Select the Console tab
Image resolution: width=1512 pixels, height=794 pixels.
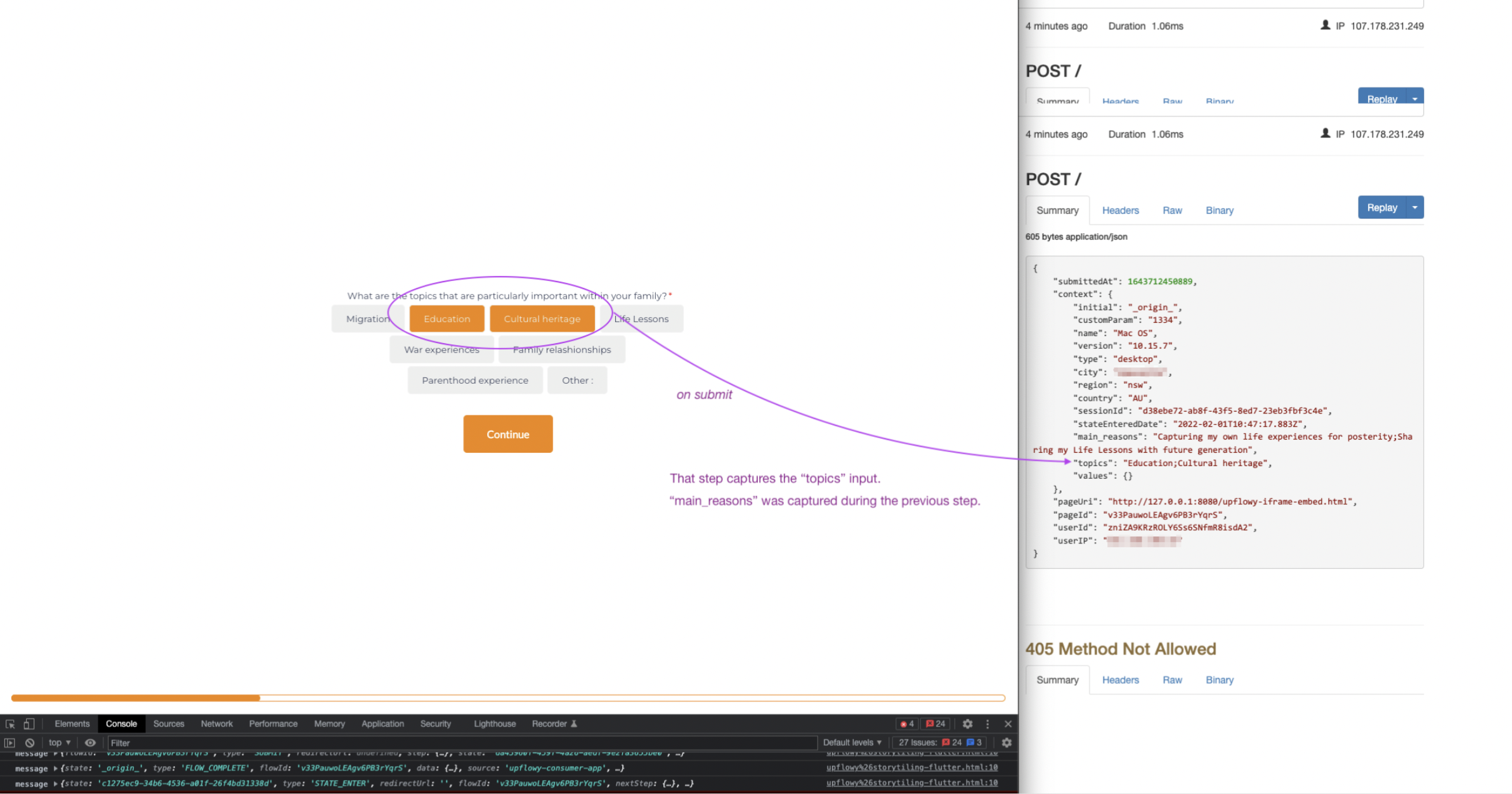coord(121,724)
